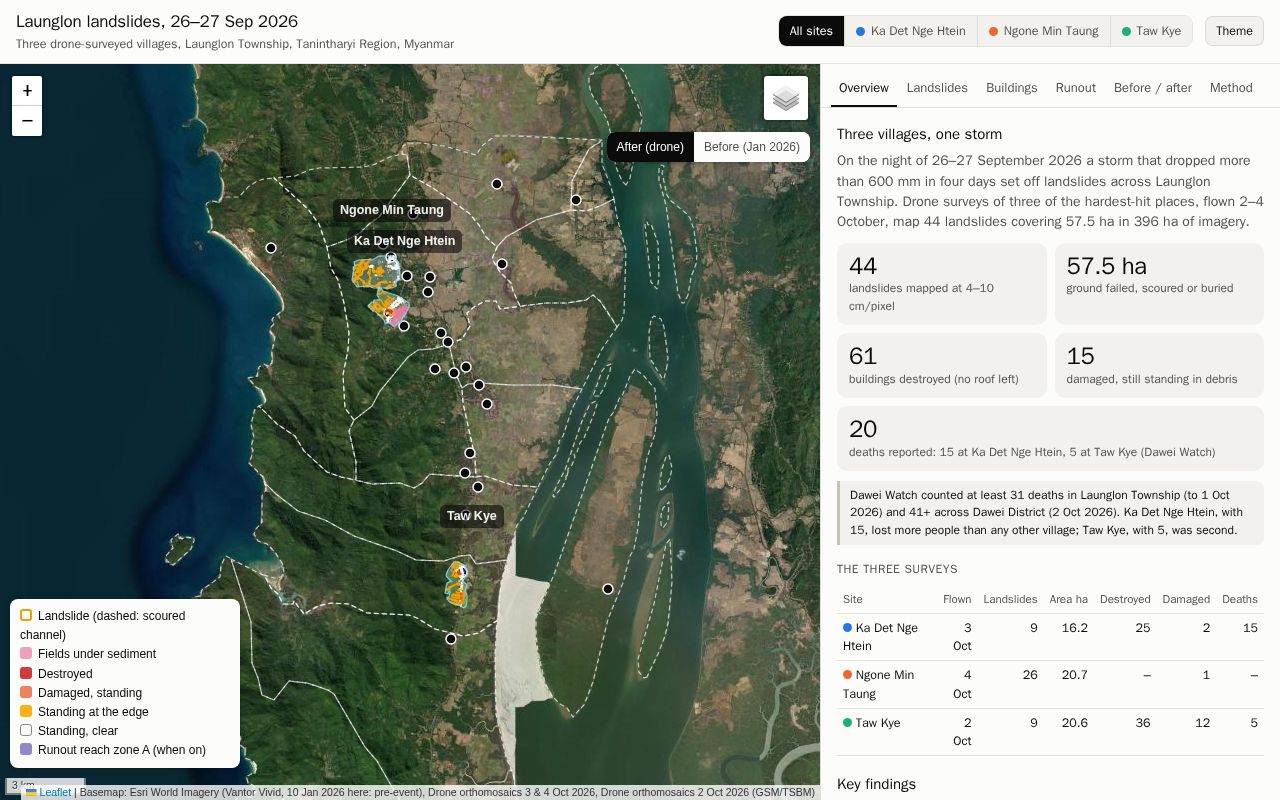Open the Landslides tab

point(937,88)
